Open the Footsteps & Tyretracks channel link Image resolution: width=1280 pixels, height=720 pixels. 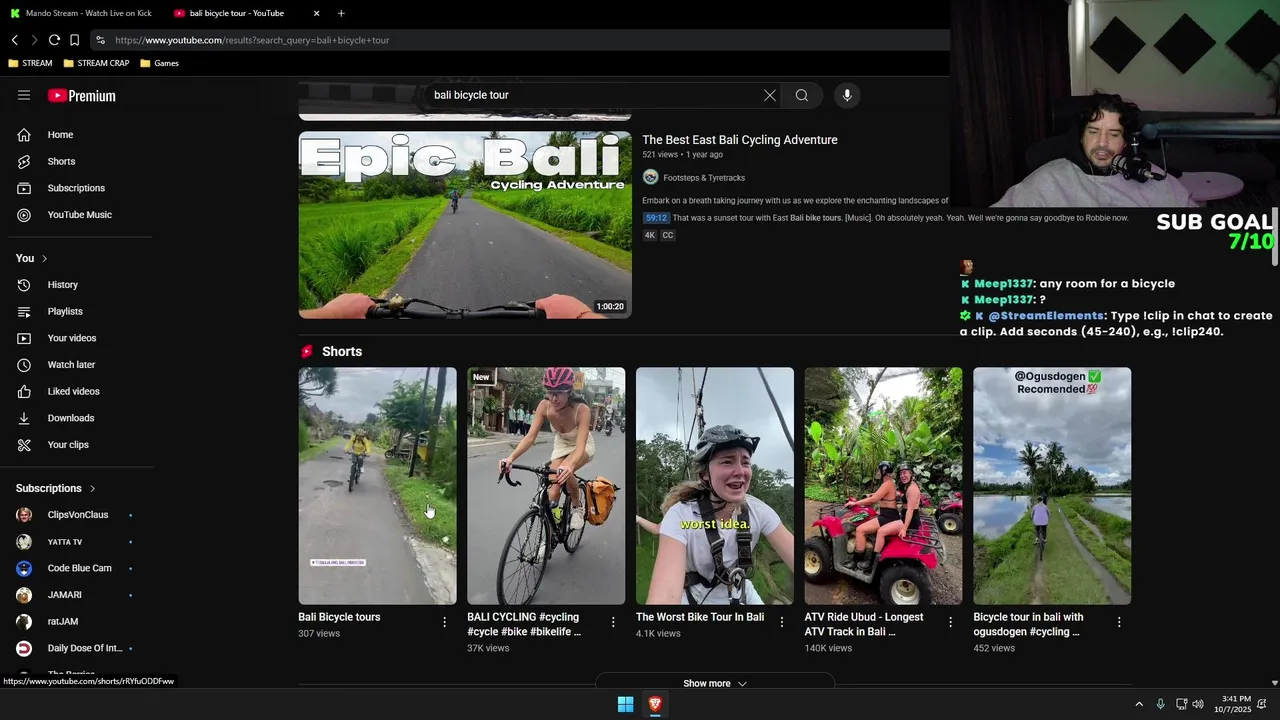704,178
